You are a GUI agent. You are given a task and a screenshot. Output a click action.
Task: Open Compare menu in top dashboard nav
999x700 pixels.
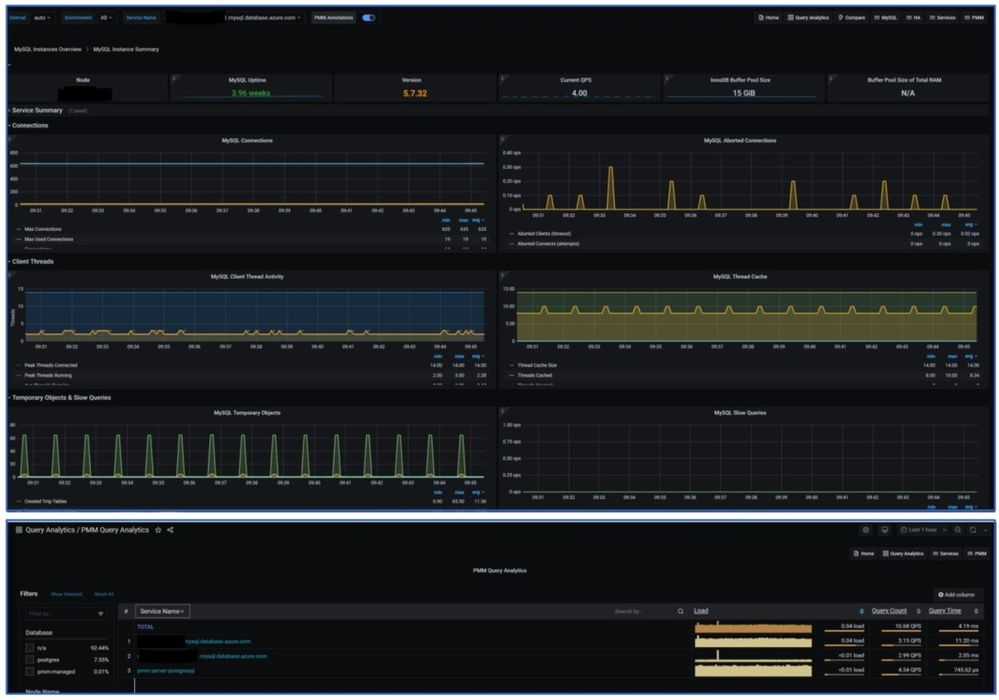(x=852, y=18)
